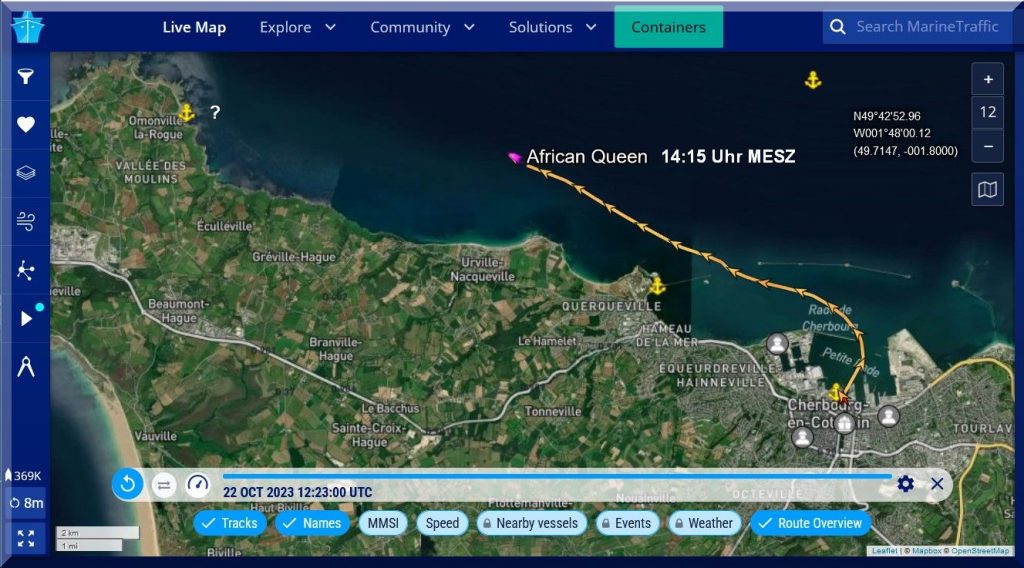1024x568 pixels.
Task: Expand the Community dropdown menu
Action: click(422, 27)
